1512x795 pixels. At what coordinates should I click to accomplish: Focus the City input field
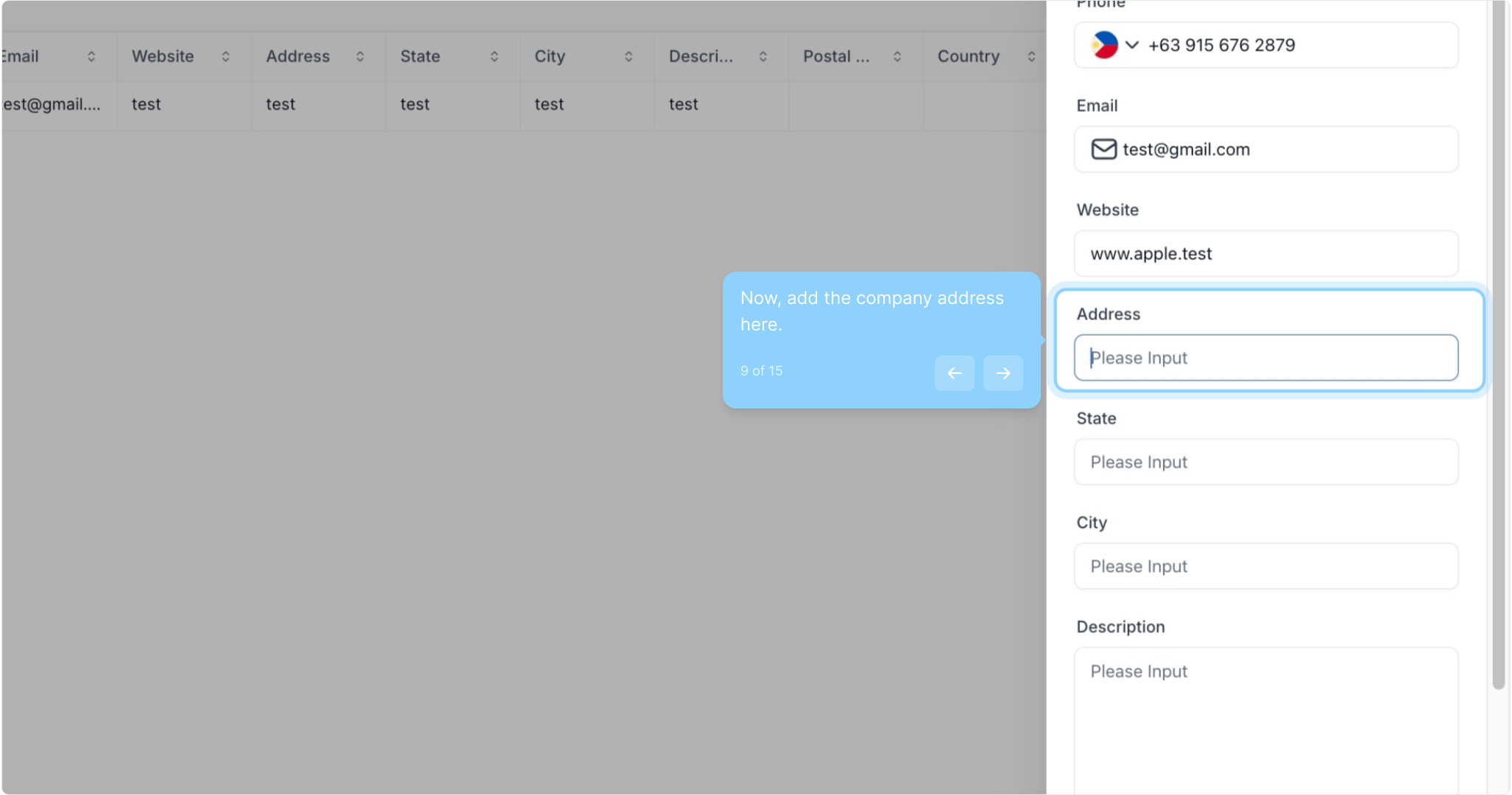tap(1266, 566)
